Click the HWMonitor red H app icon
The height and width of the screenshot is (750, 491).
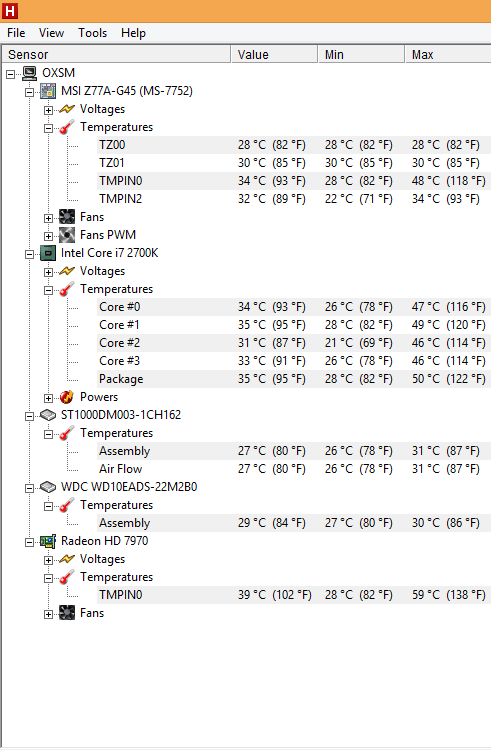pyautogui.click(x=10, y=11)
